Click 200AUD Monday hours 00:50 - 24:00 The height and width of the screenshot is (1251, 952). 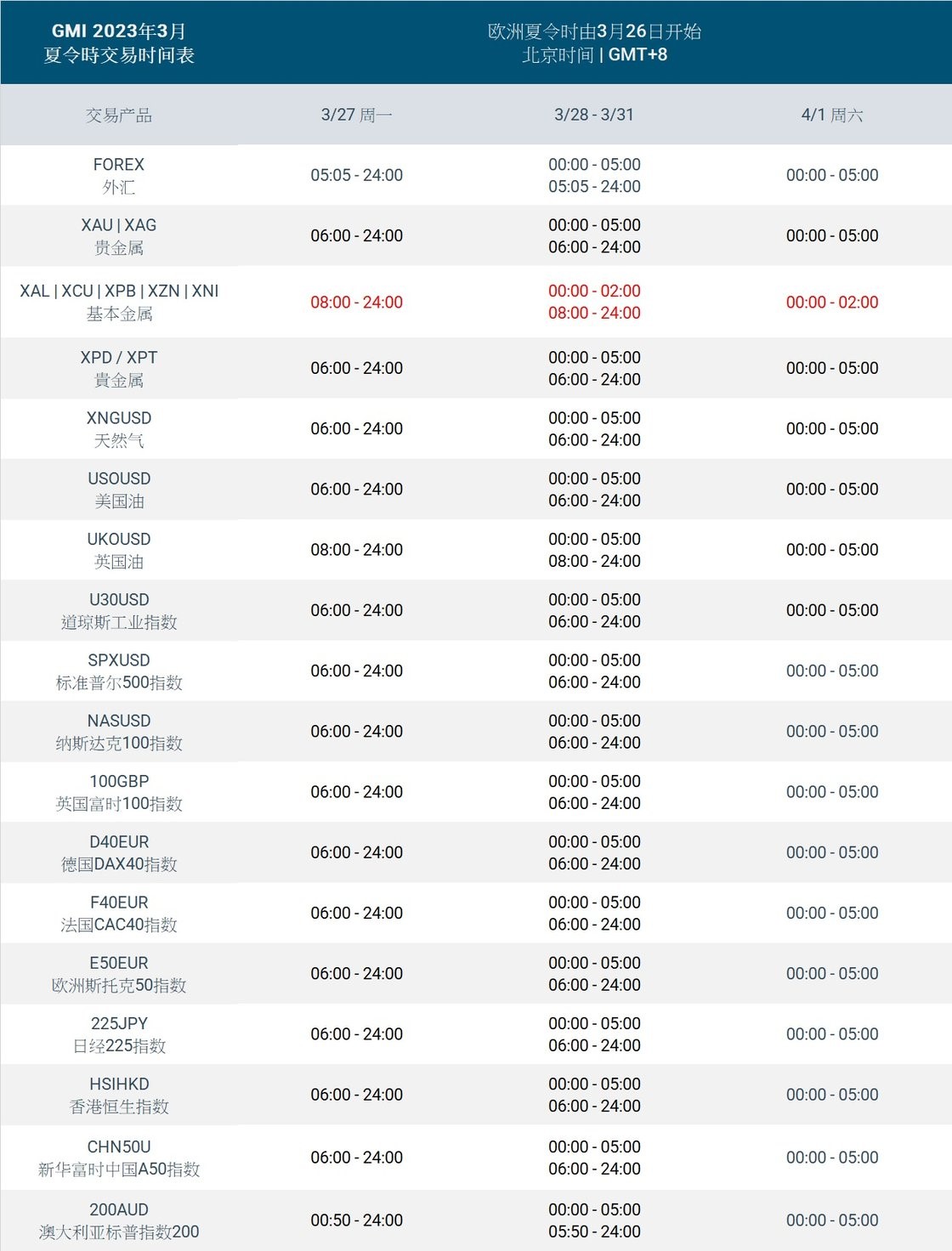pyautogui.click(x=357, y=1220)
